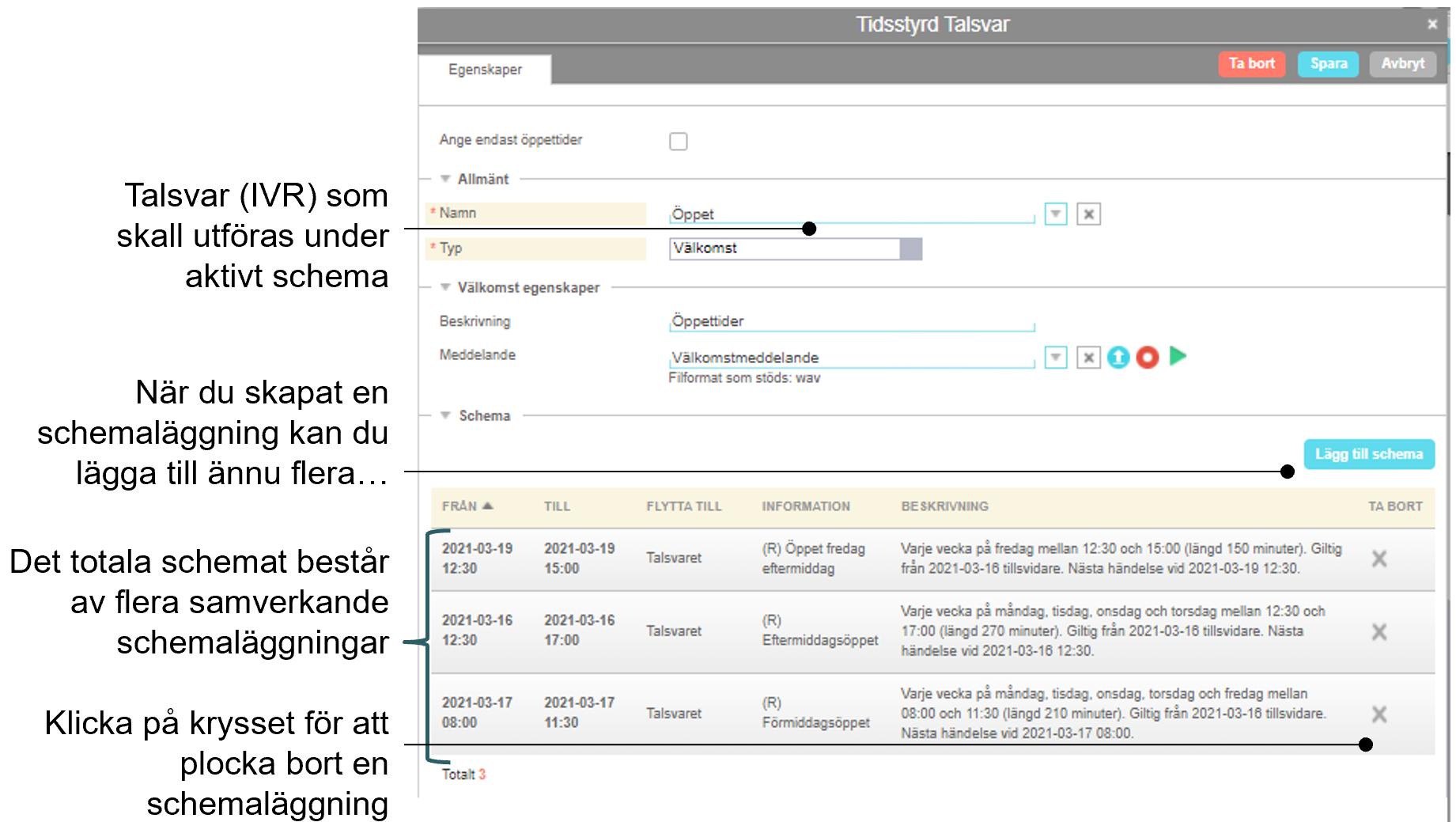Select the '2021-03-19 12:30' start cell

[x=477, y=559]
